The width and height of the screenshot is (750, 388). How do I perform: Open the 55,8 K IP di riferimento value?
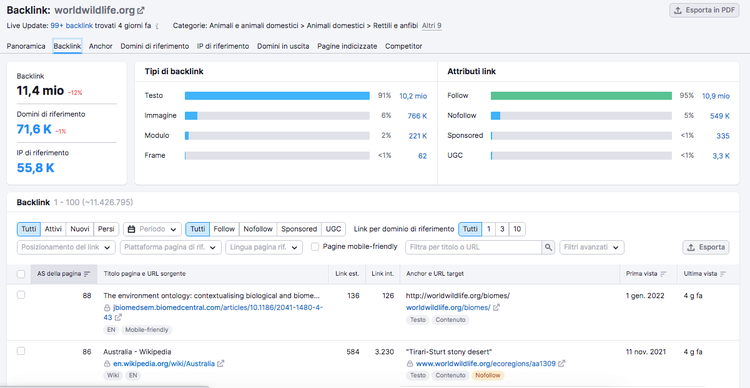(x=35, y=168)
